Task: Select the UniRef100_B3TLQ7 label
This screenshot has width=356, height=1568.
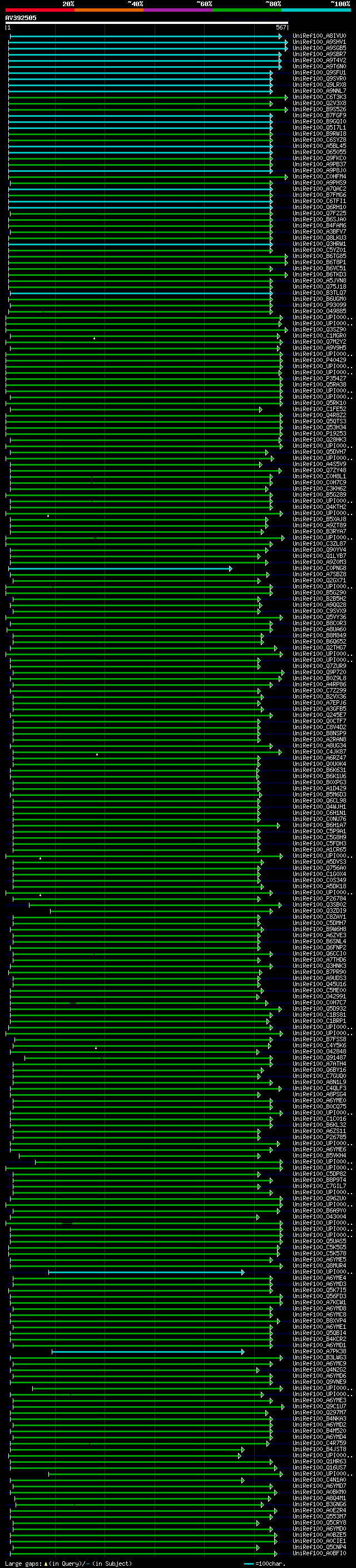Action: 319,293
